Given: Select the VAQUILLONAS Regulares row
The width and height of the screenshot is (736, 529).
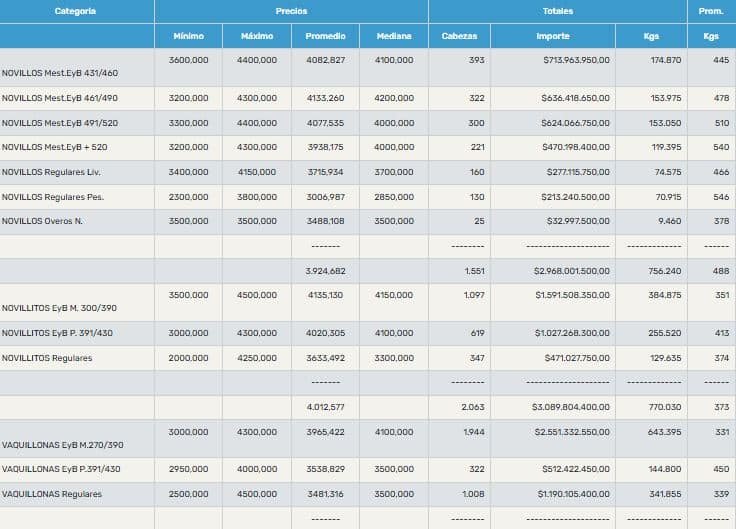Looking at the screenshot, I should pyautogui.click(x=52, y=494).
